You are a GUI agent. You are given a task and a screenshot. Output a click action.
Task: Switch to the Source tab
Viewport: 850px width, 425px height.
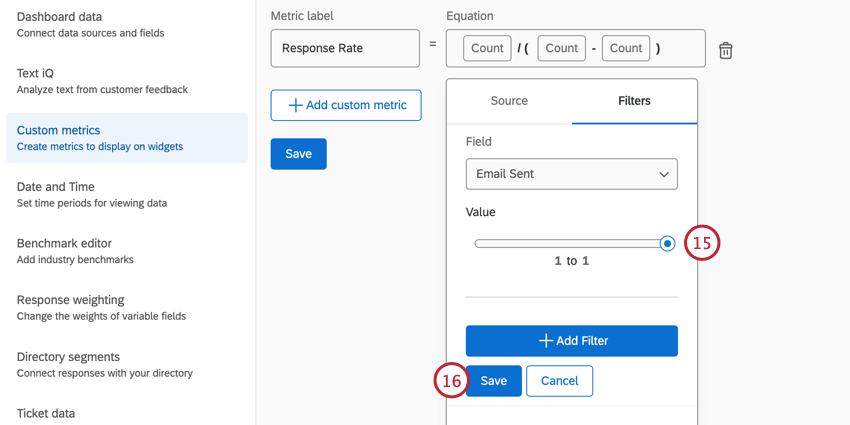509,101
